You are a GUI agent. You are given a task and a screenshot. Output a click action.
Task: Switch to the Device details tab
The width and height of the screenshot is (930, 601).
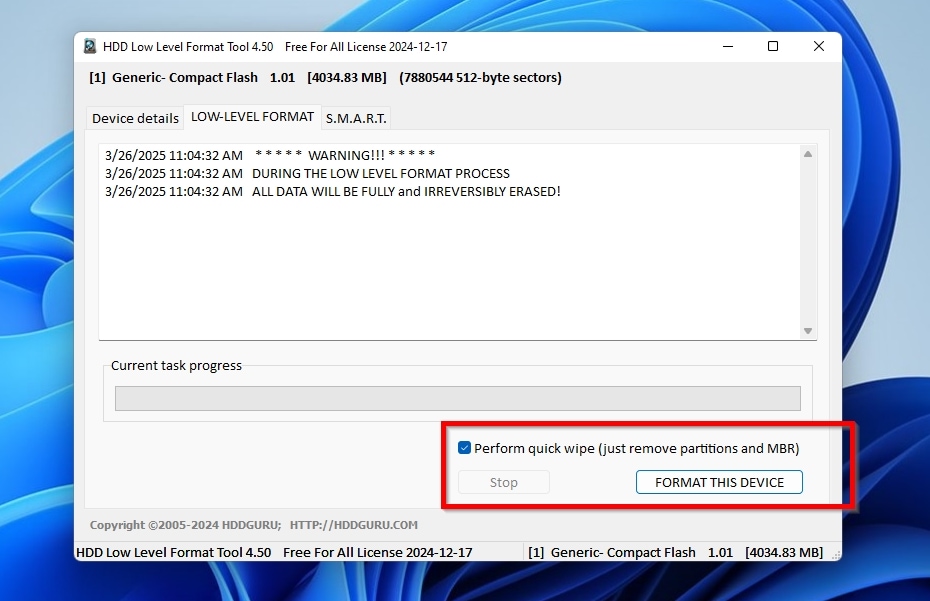pos(134,117)
